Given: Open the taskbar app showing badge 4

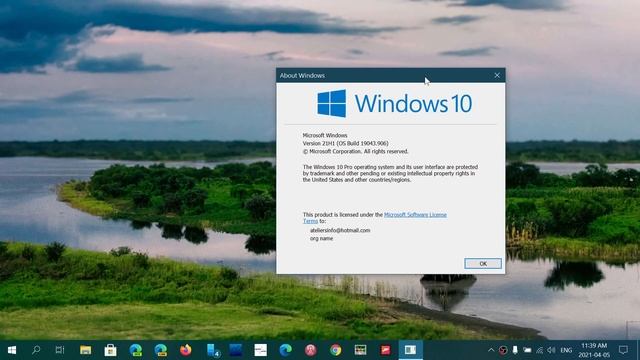Looking at the screenshot, I should pos(213,350).
